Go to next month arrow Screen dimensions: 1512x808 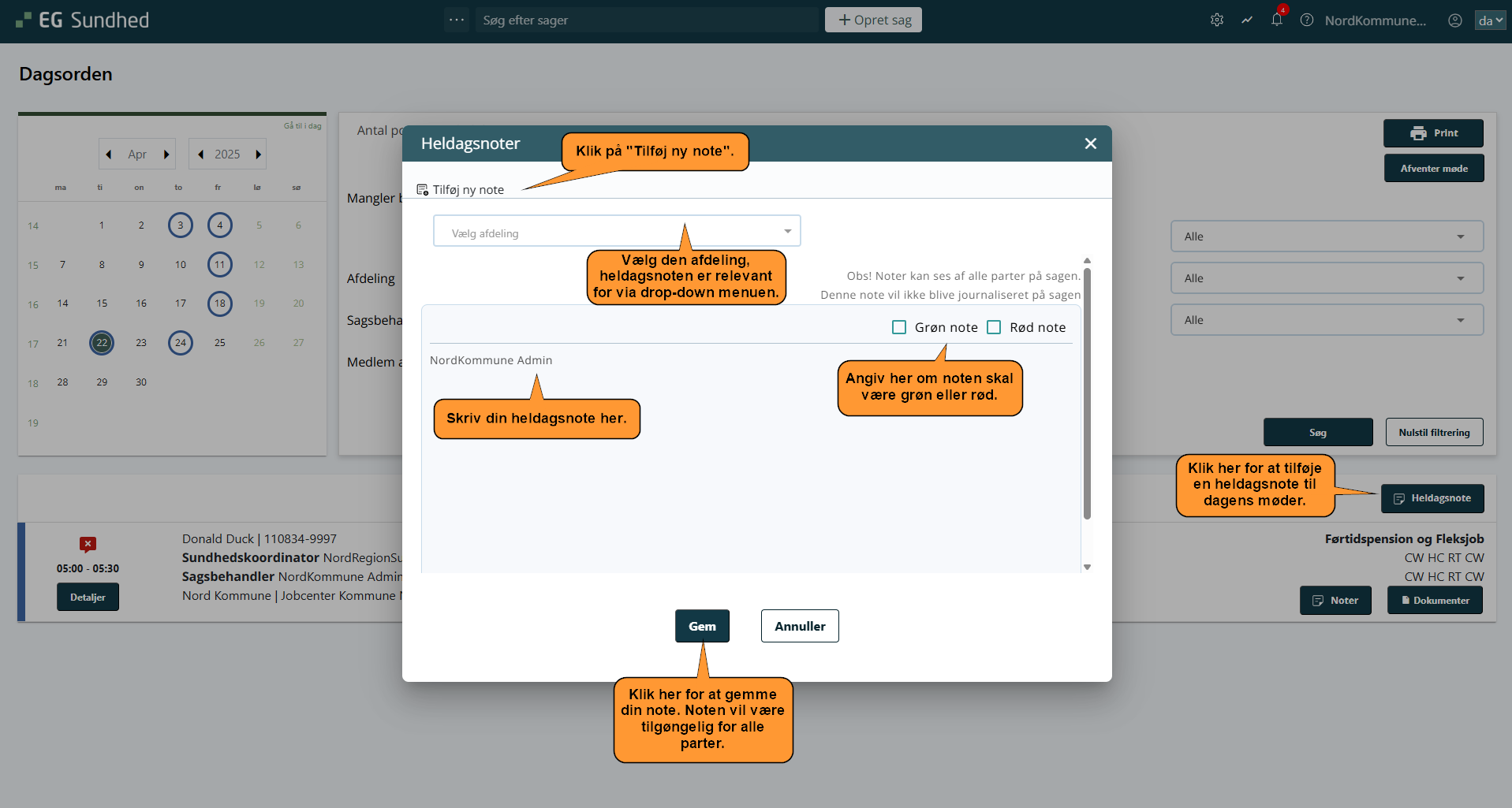point(166,155)
